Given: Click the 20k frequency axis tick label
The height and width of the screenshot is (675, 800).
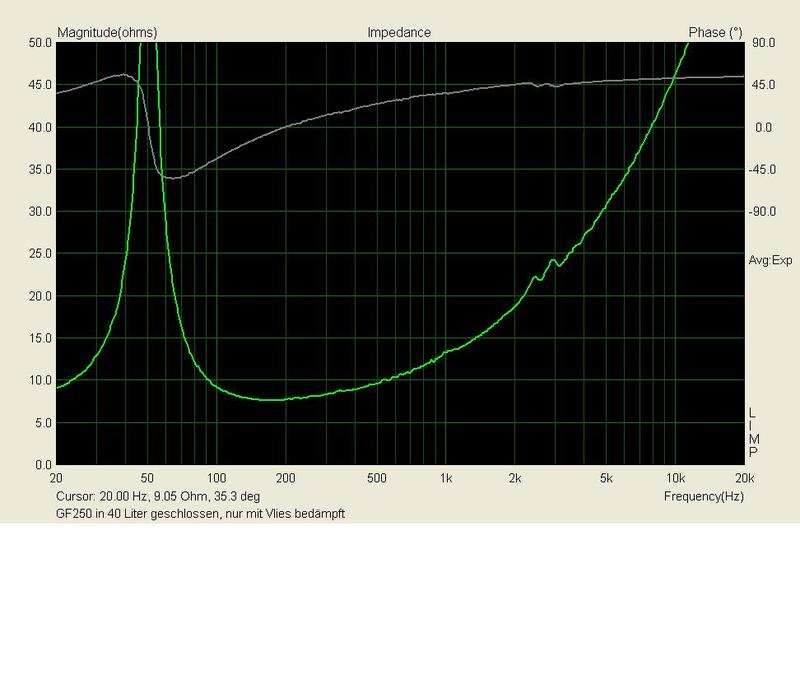Looking at the screenshot, I should 744,478.
